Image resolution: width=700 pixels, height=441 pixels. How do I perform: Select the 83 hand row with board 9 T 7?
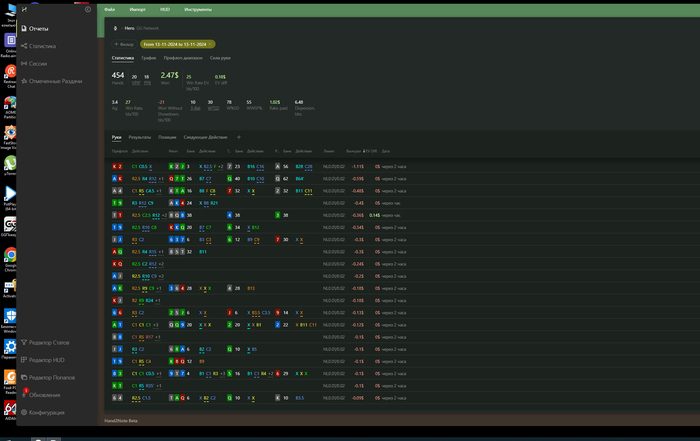click(402, 374)
